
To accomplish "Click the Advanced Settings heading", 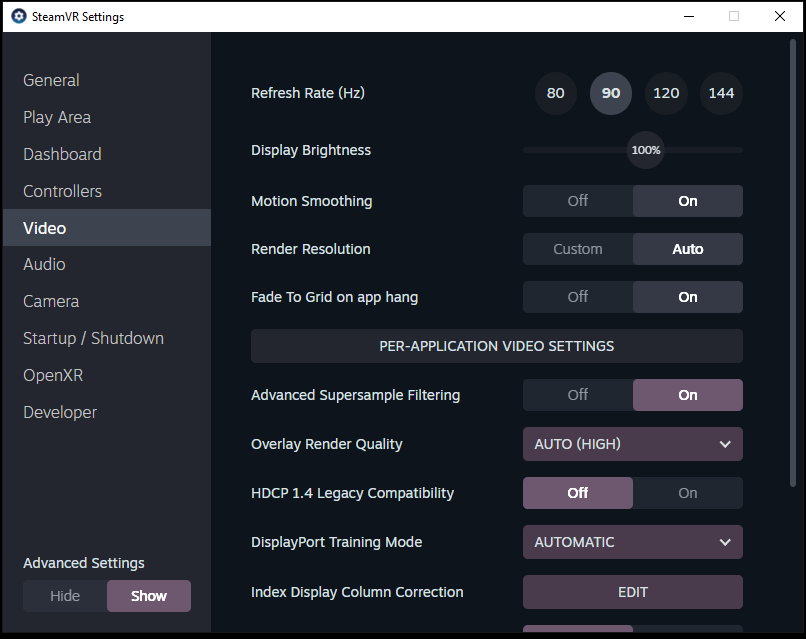I will coord(84,563).
